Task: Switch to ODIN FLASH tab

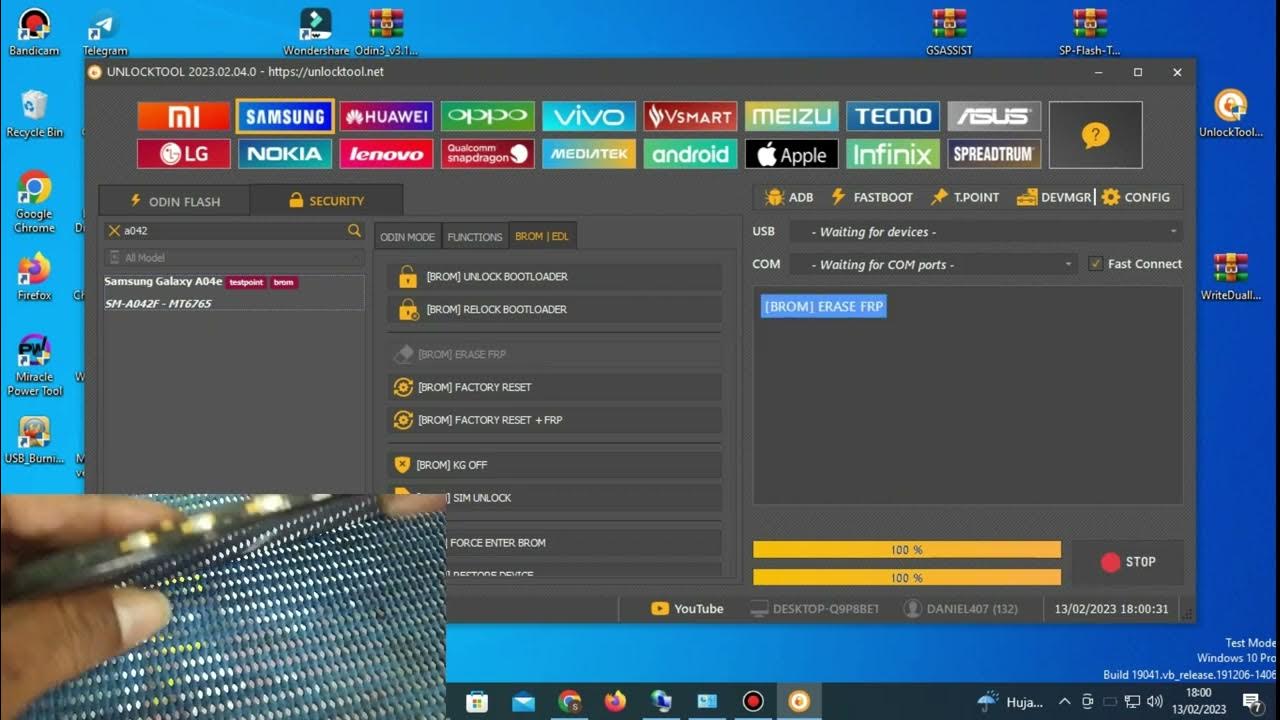Action: click(x=175, y=201)
